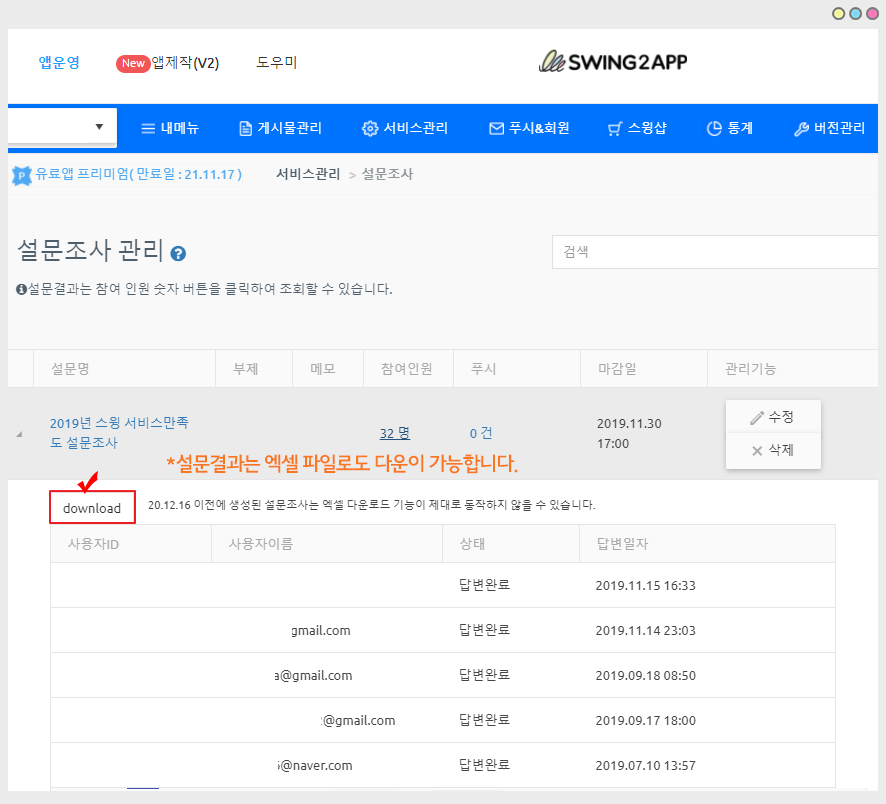Collapse the survey row triangle expander

(19, 434)
